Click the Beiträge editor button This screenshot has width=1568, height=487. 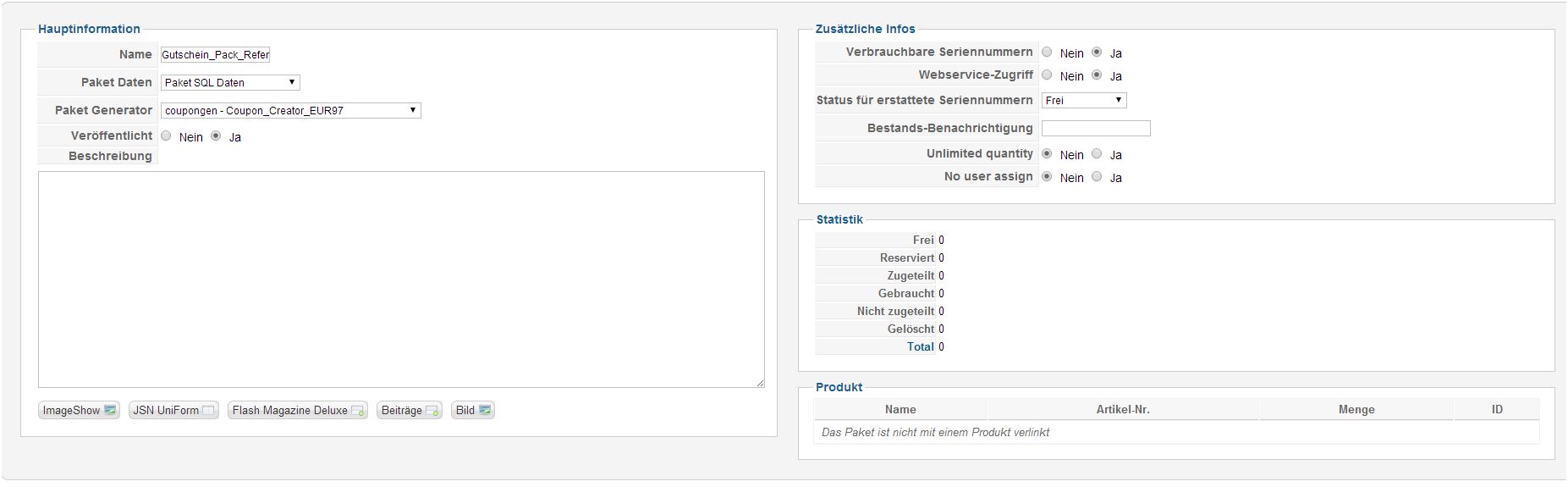pyautogui.click(x=410, y=411)
